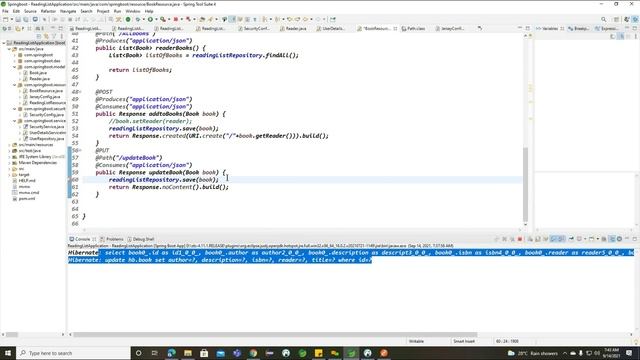Collapse the com.springboot.model package
This screenshot has height=360, width=640.
pos(14,67)
